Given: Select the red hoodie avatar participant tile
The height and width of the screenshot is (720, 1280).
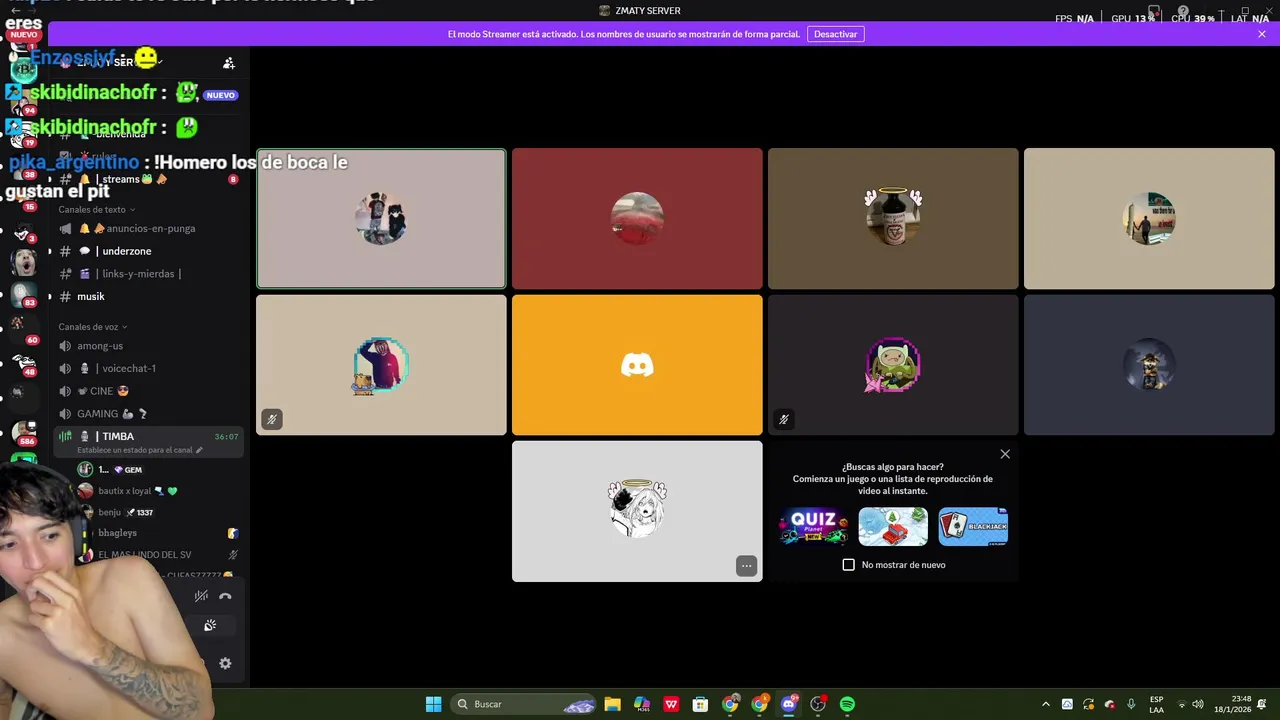Looking at the screenshot, I should (x=381, y=365).
